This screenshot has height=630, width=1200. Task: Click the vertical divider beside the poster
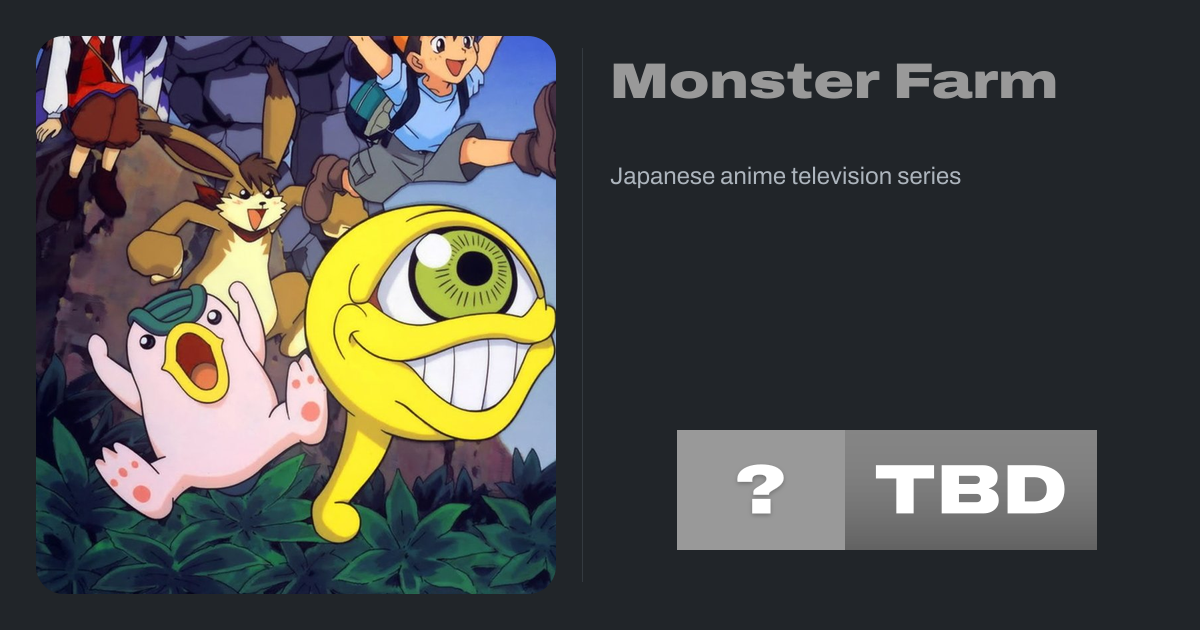583,315
